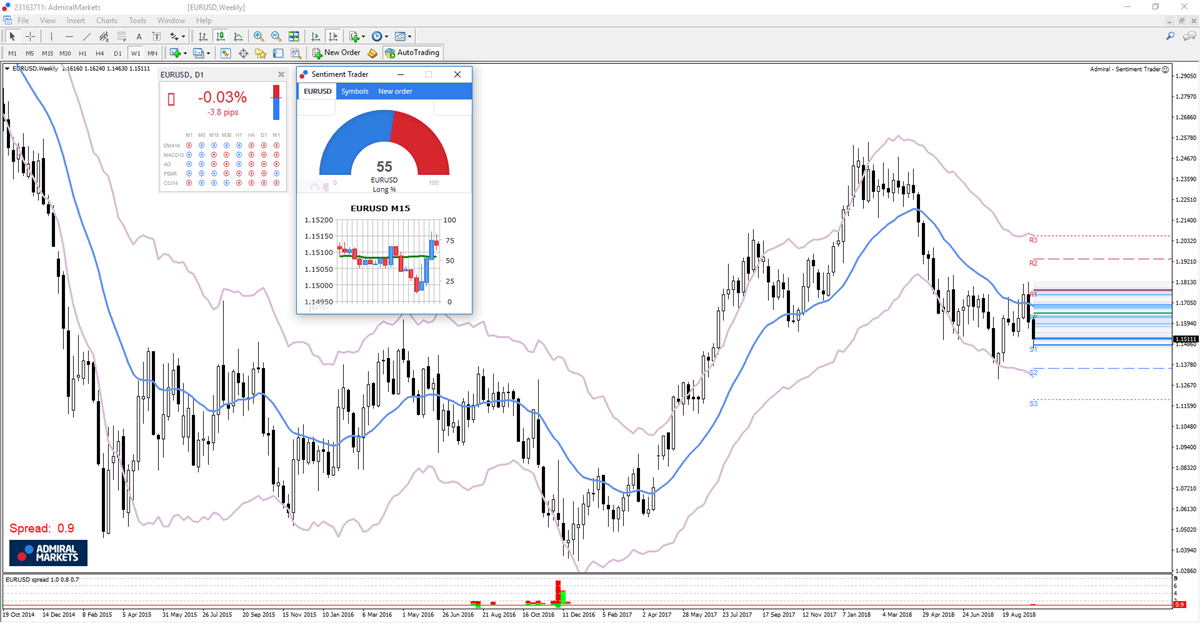Click the Zoom Out icon
The height and width of the screenshot is (623, 1200).
tap(277, 36)
